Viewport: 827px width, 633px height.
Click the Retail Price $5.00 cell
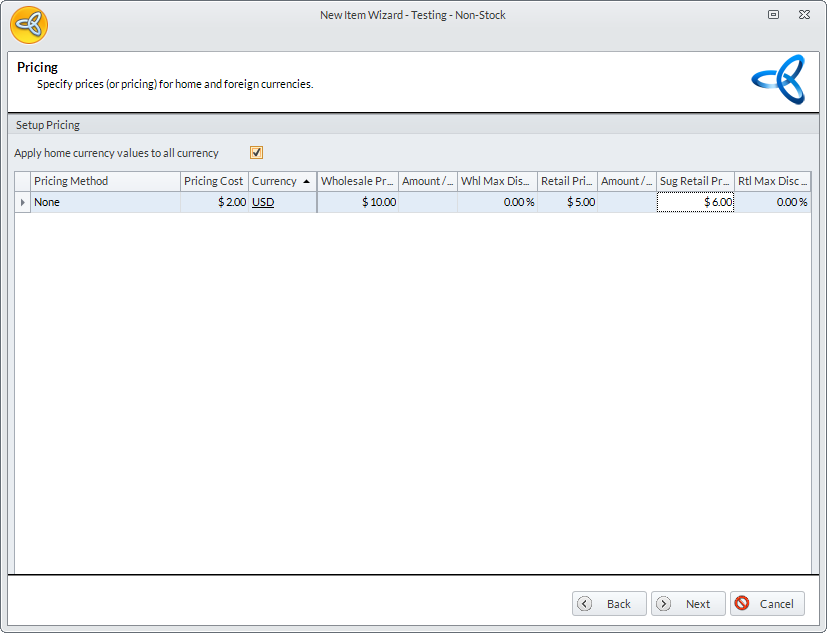coord(568,202)
